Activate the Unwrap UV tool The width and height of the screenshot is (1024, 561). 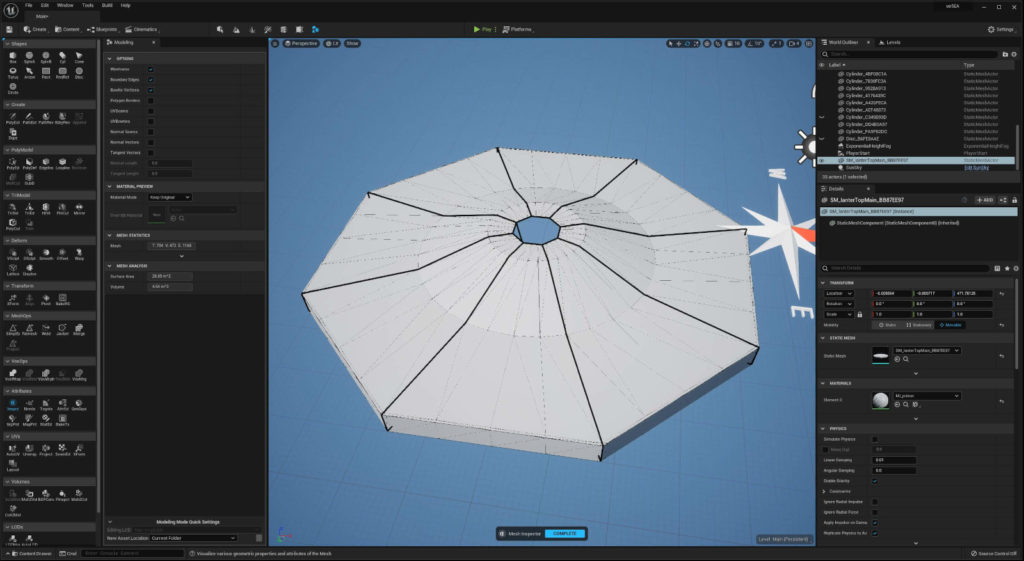(x=29, y=450)
